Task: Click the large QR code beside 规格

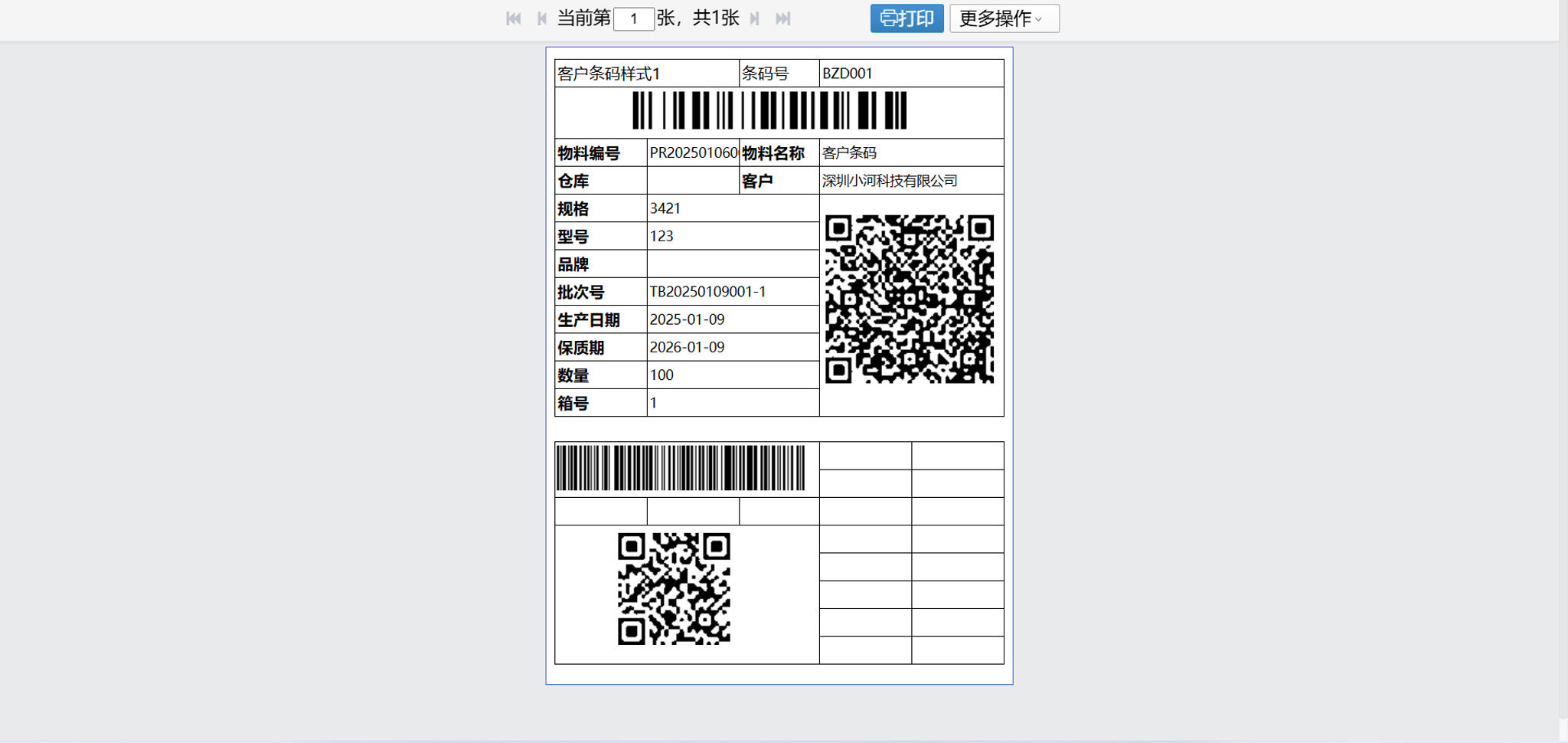Action: coord(910,299)
